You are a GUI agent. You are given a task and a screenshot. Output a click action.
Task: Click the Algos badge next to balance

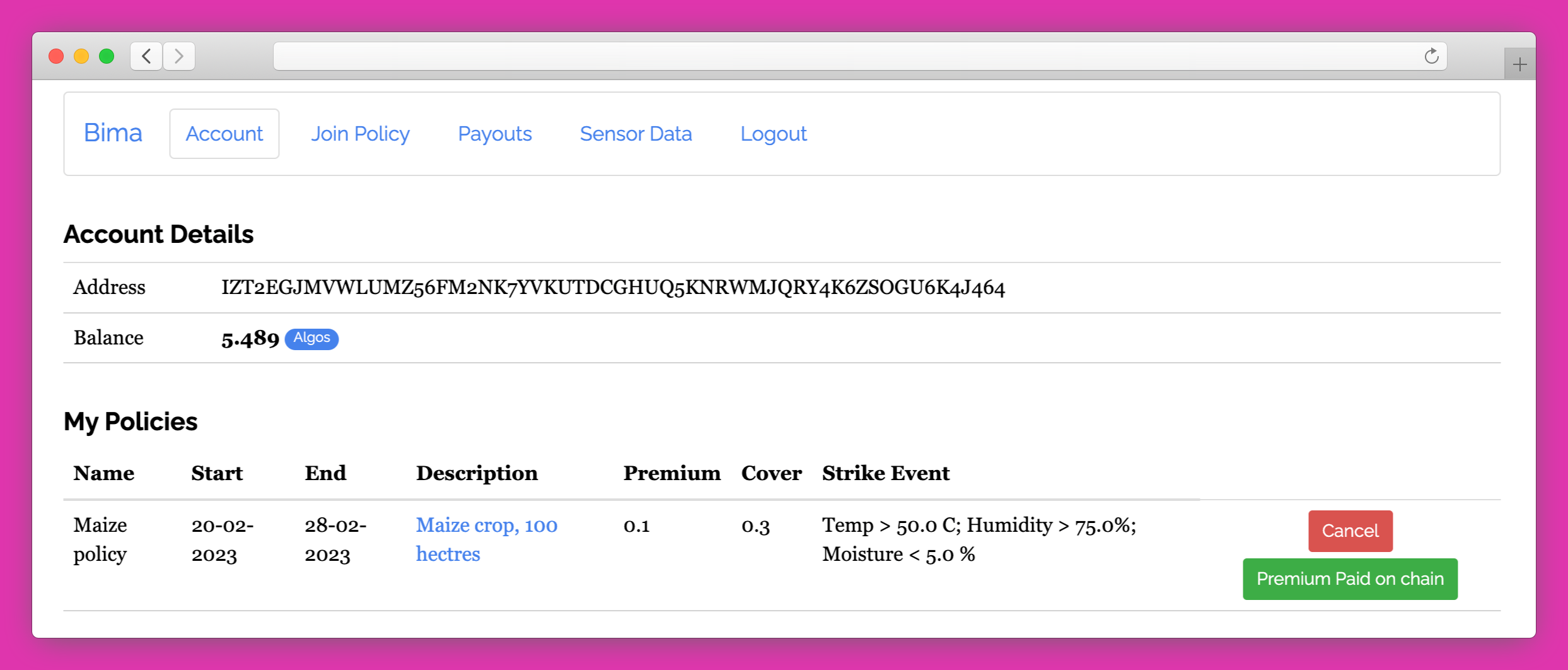[311, 338]
